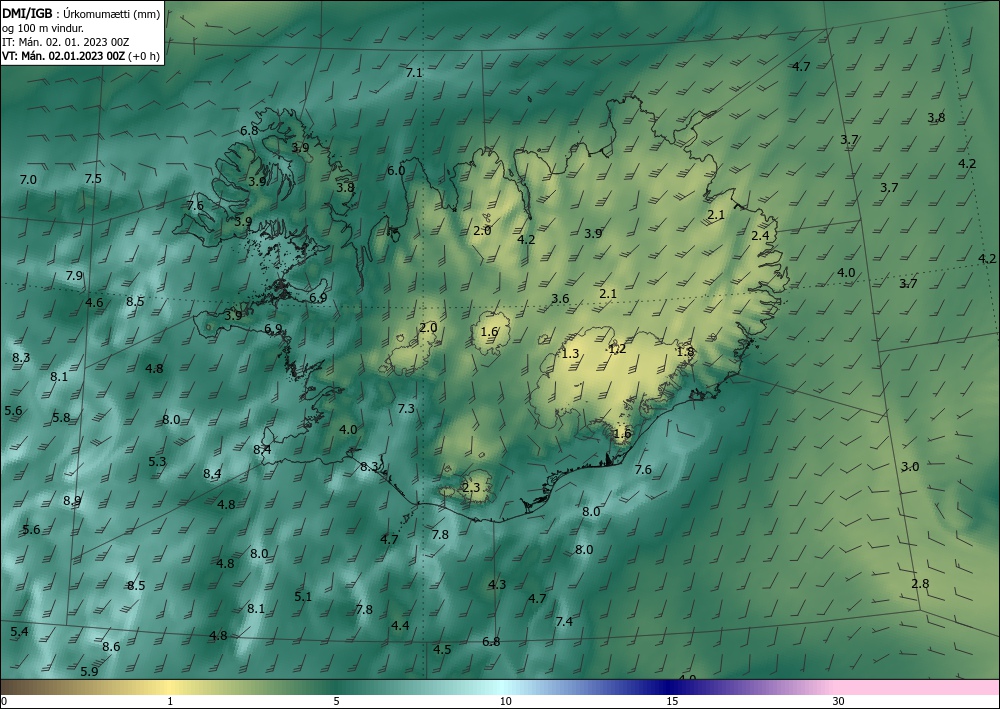Click the 1 label on the color scale
This screenshot has width=1000, height=709.
pyautogui.click(x=170, y=701)
